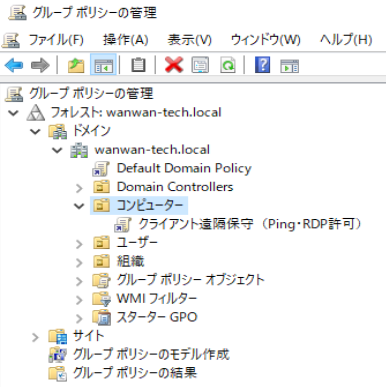Click the グループ ポリシー オブジェクト folder icon
This screenshot has height=387, width=386.
coord(101,280)
